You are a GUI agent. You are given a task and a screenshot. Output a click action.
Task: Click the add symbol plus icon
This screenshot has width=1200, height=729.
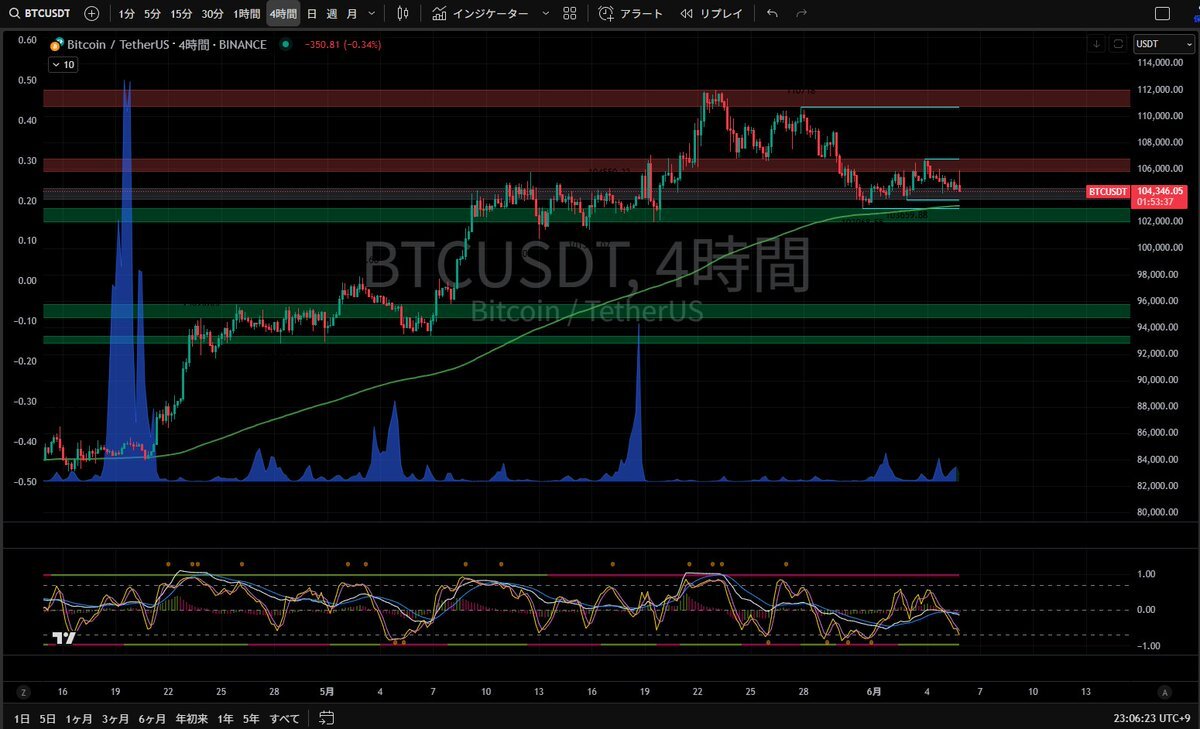click(x=92, y=14)
